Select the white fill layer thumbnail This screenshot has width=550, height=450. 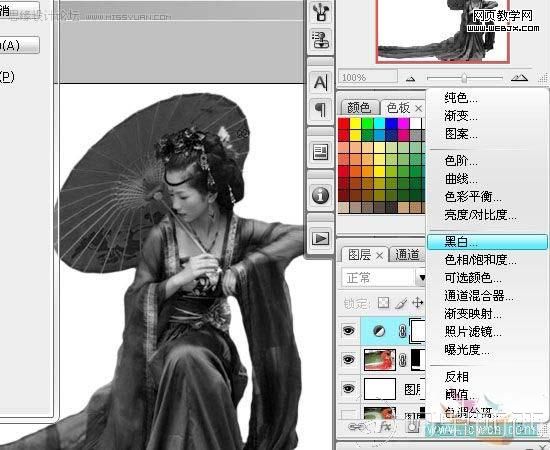point(380,389)
